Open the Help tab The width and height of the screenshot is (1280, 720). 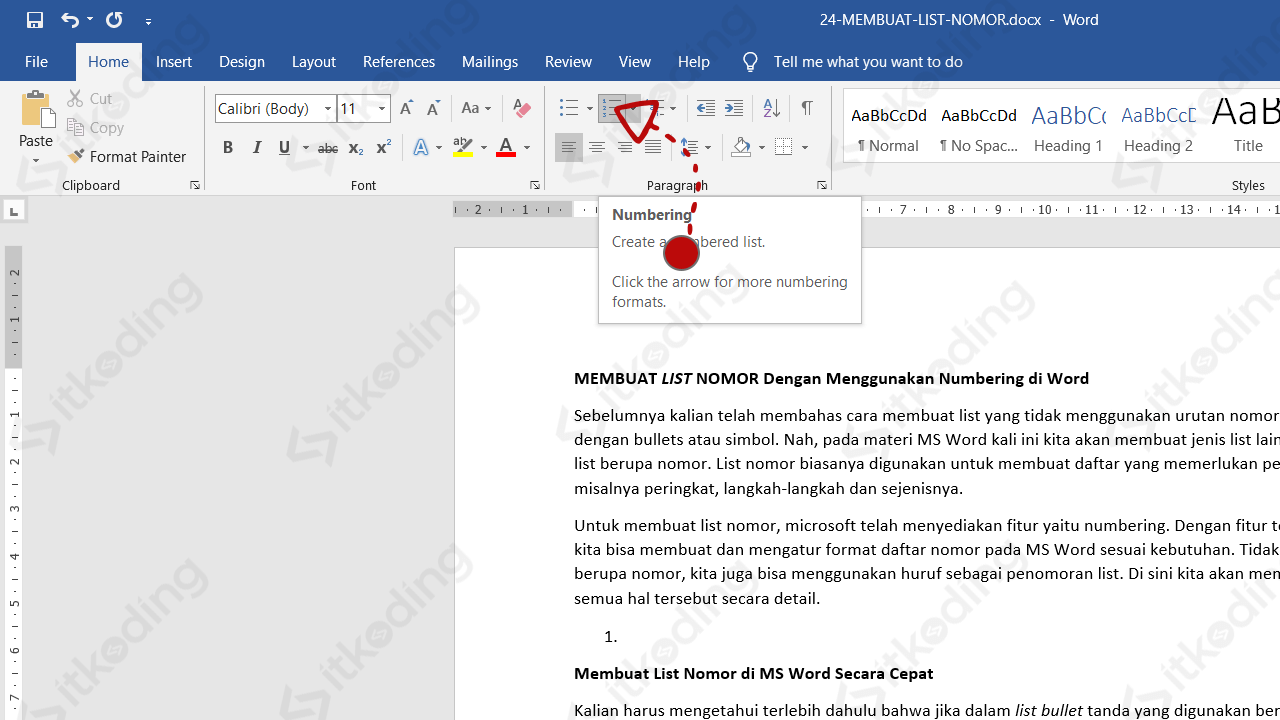point(694,62)
